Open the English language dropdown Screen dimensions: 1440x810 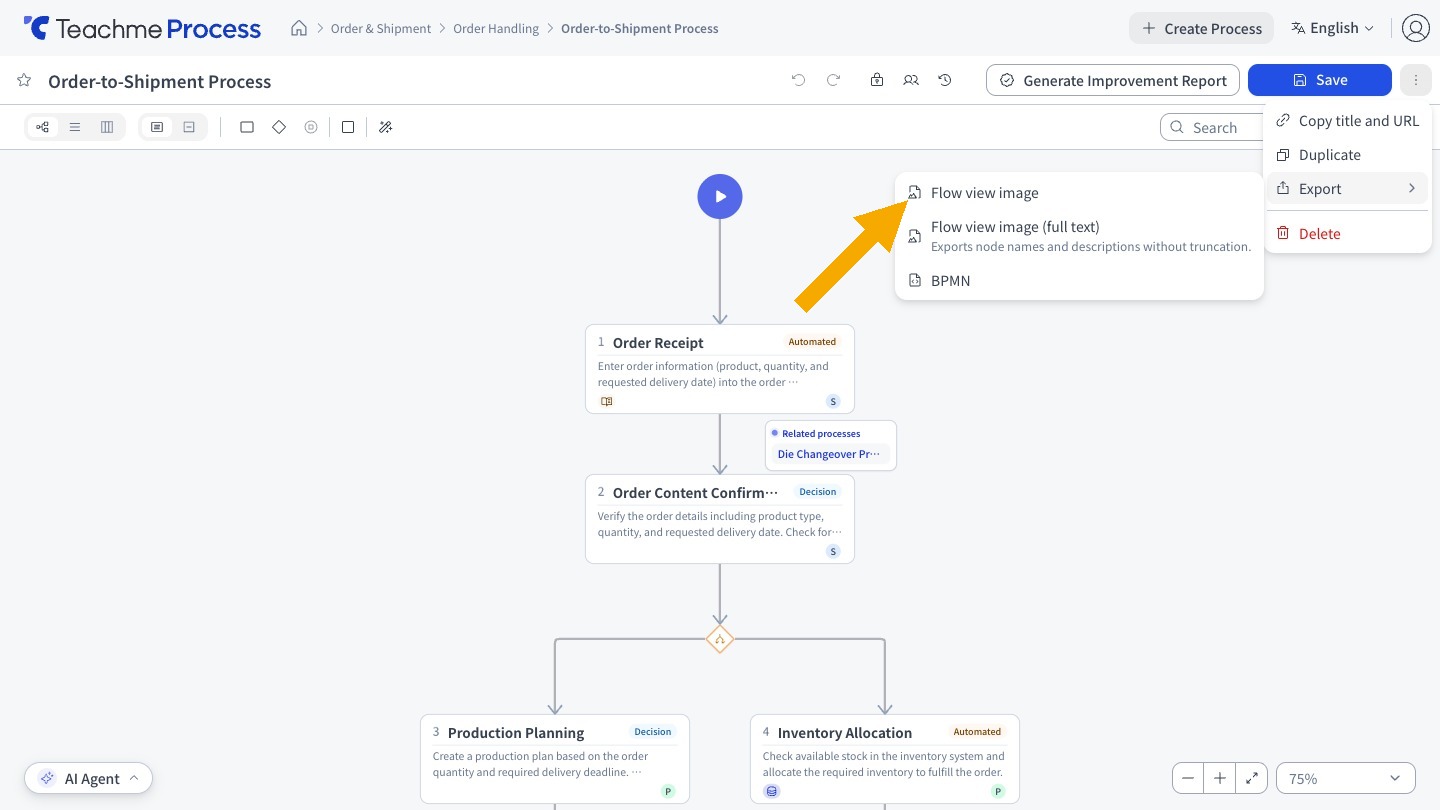[x=1333, y=28]
